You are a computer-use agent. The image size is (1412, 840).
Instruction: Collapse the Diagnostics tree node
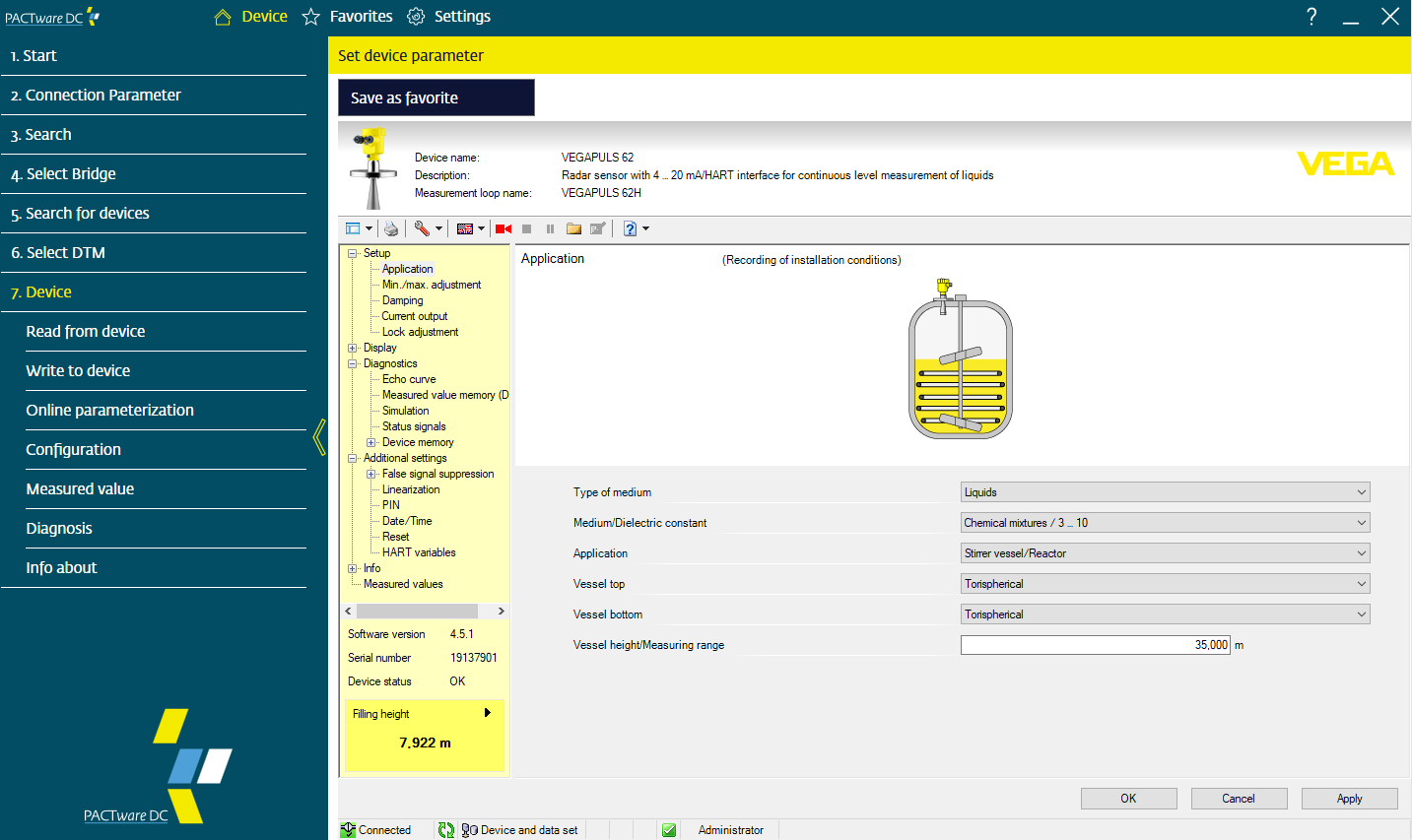click(x=353, y=363)
